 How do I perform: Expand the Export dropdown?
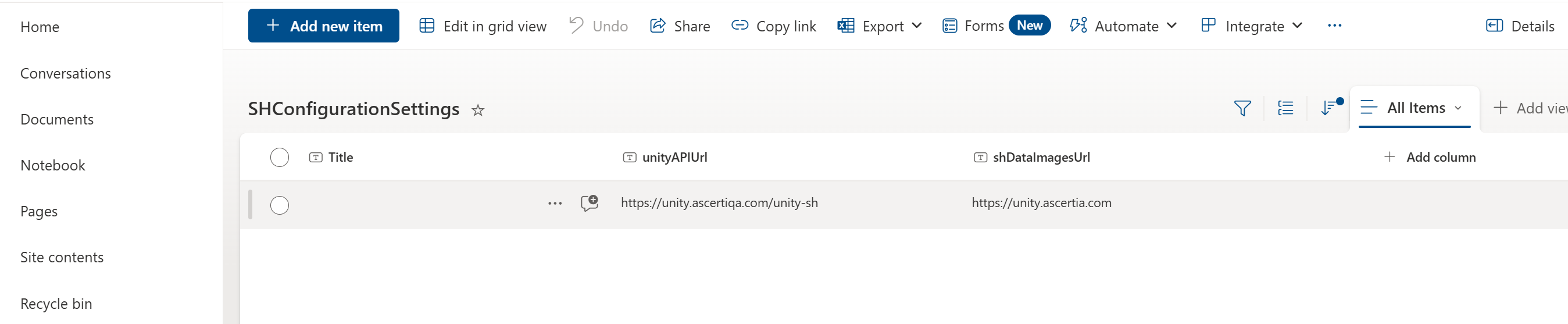click(880, 26)
